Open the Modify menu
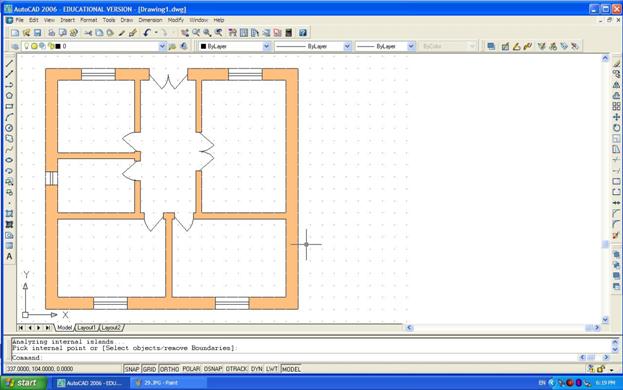Screen dimensions: 623x390 (x=176, y=20)
